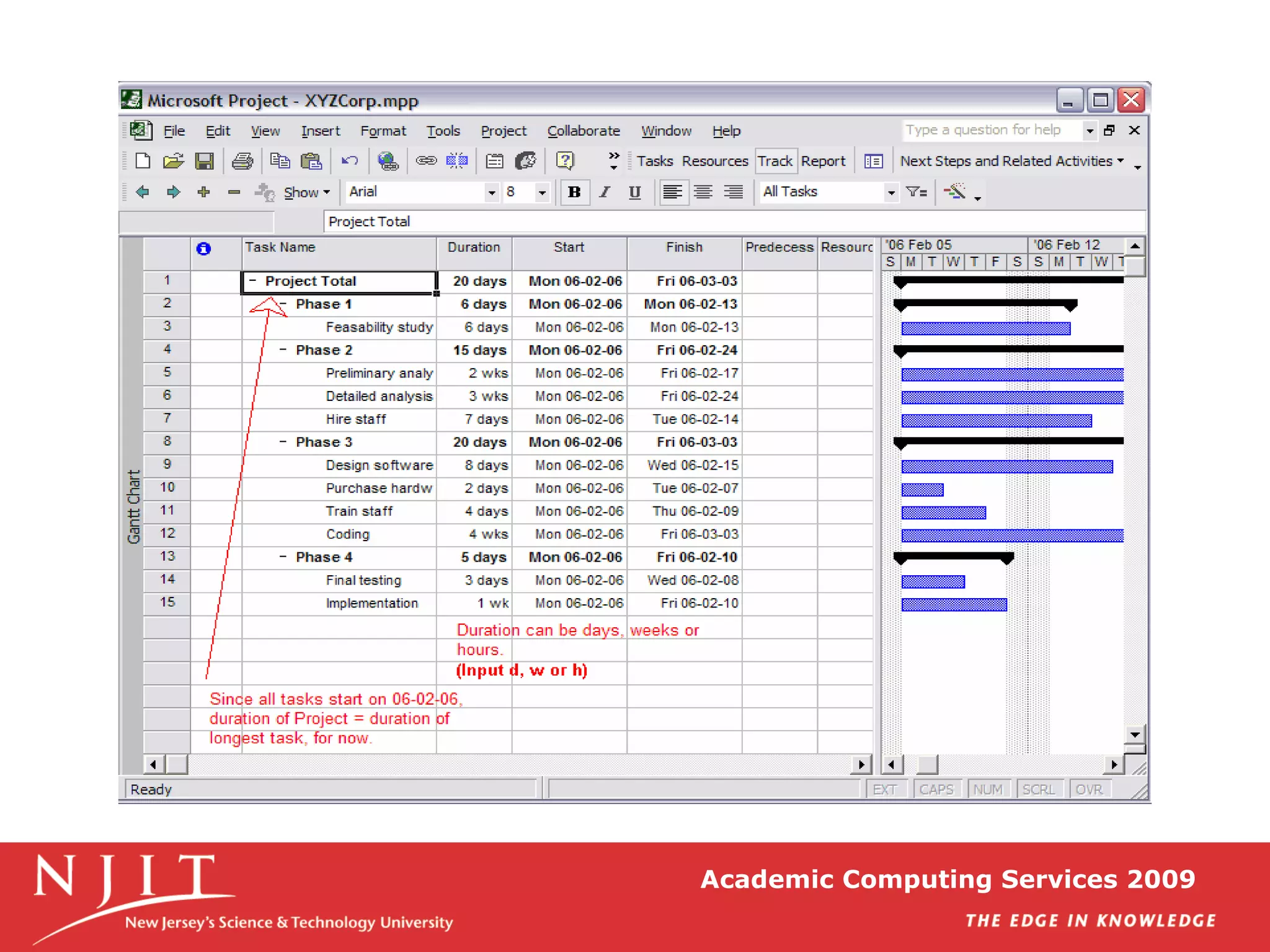Collapse the Phase 3 outline
Viewport: 1270px width, 952px height.
[283, 442]
